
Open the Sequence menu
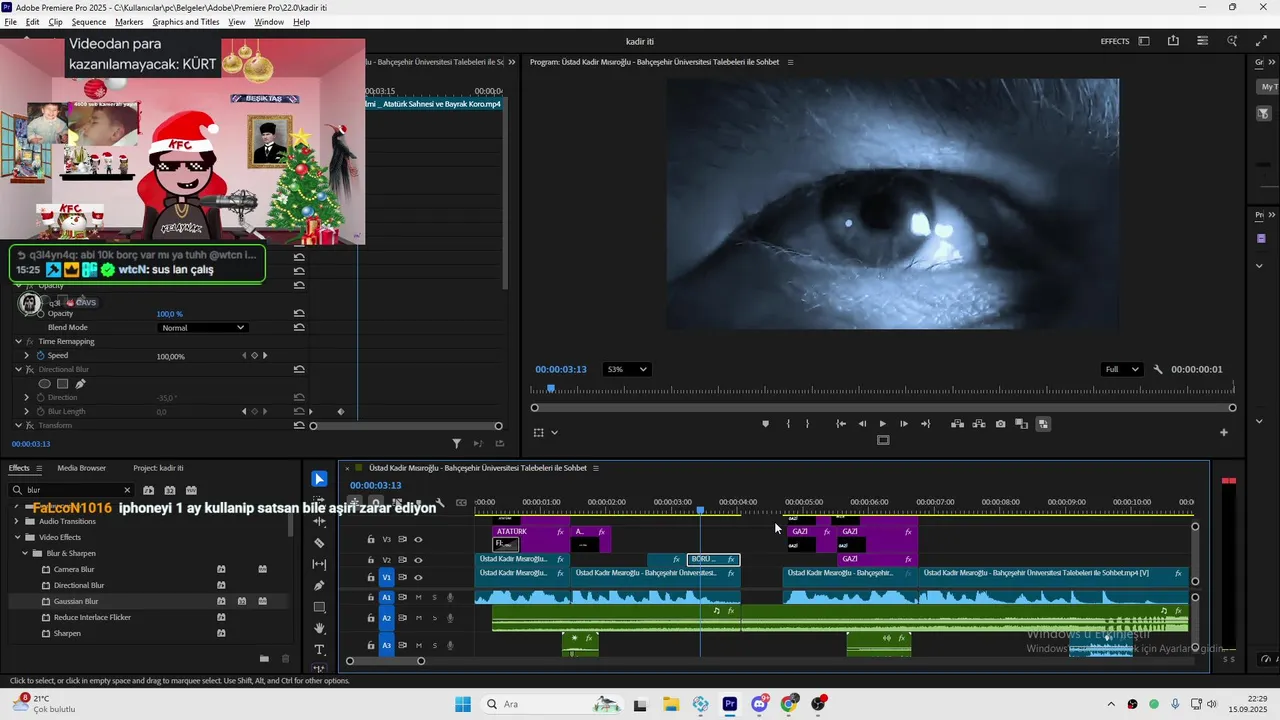[89, 22]
